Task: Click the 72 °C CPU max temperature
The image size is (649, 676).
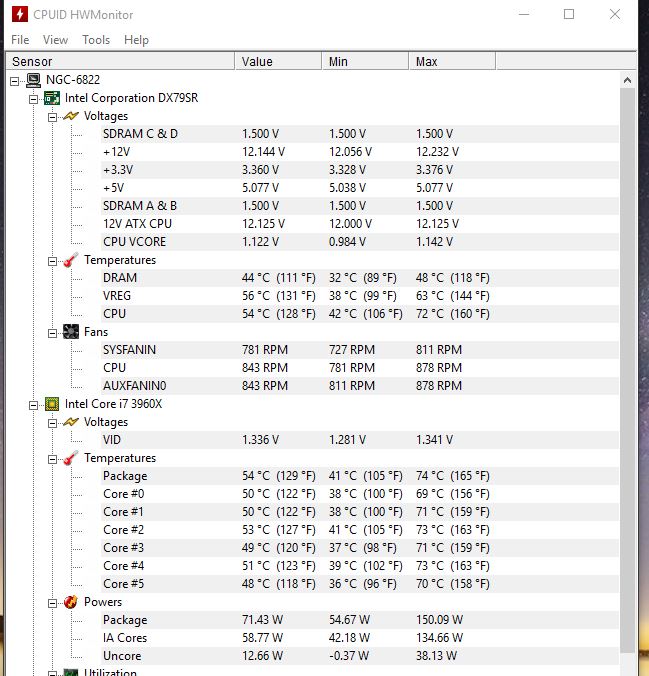Action: [x=453, y=314]
